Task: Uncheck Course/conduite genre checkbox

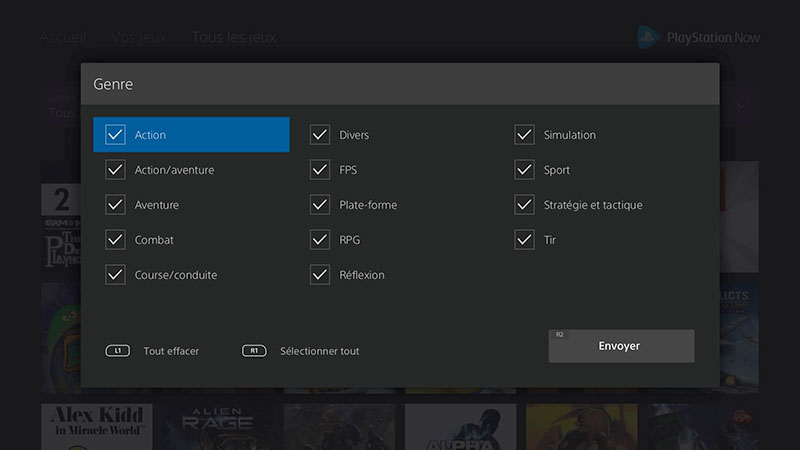Action: [x=116, y=275]
